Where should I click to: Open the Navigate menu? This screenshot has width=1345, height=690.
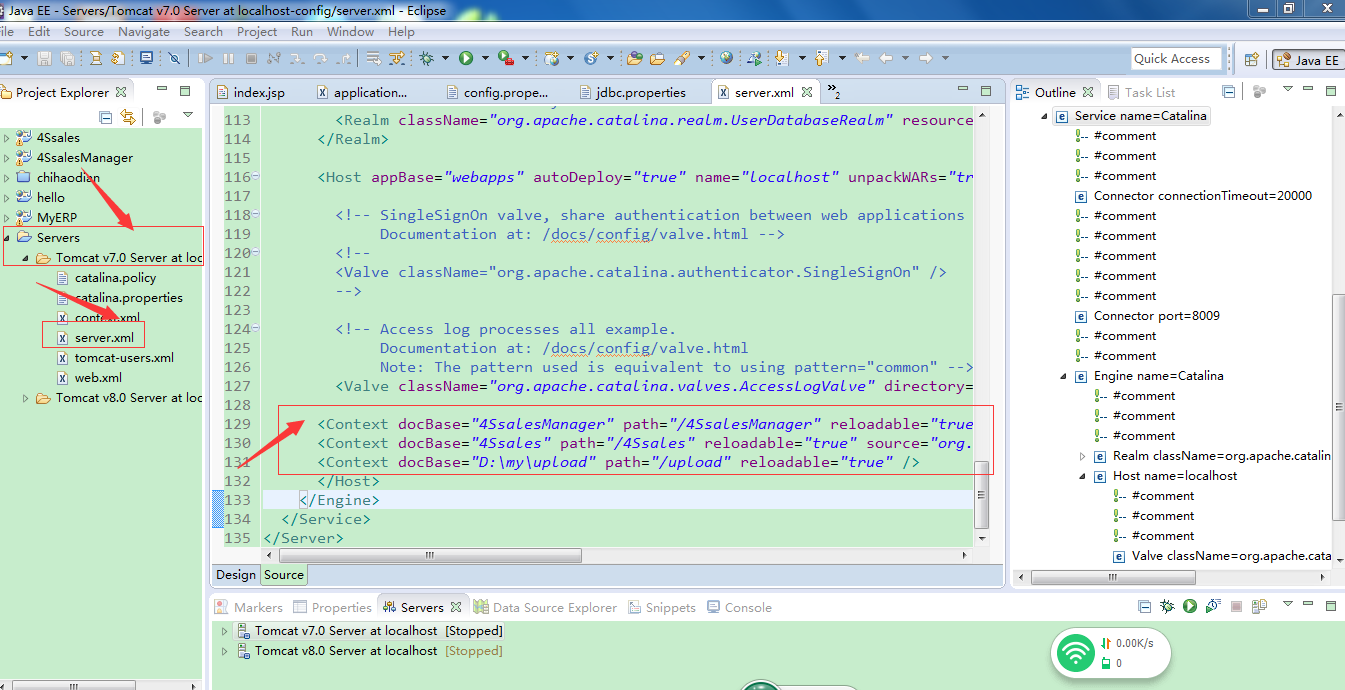(x=144, y=31)
